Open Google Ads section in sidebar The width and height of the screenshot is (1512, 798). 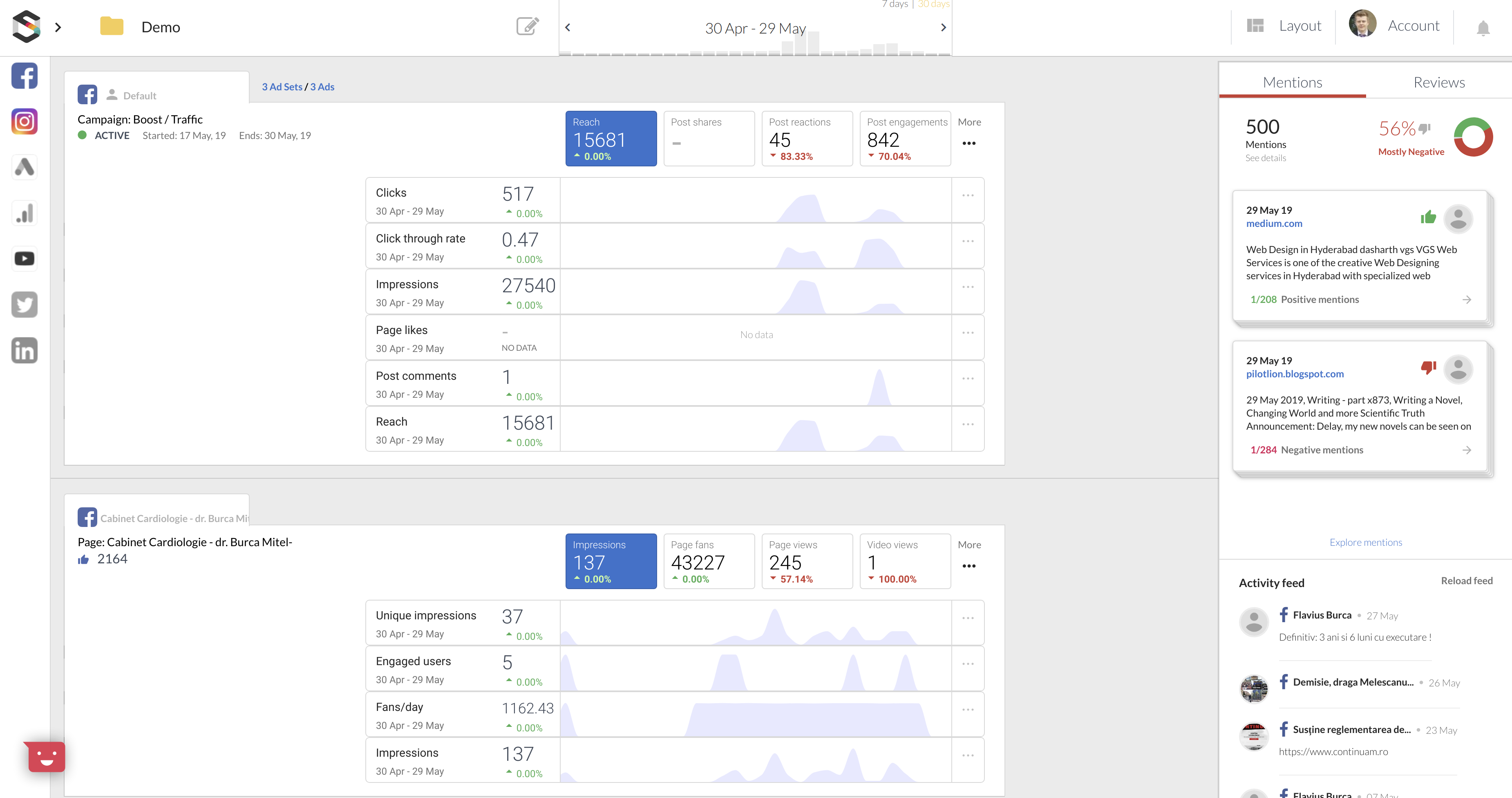click(x=24, y=167)
